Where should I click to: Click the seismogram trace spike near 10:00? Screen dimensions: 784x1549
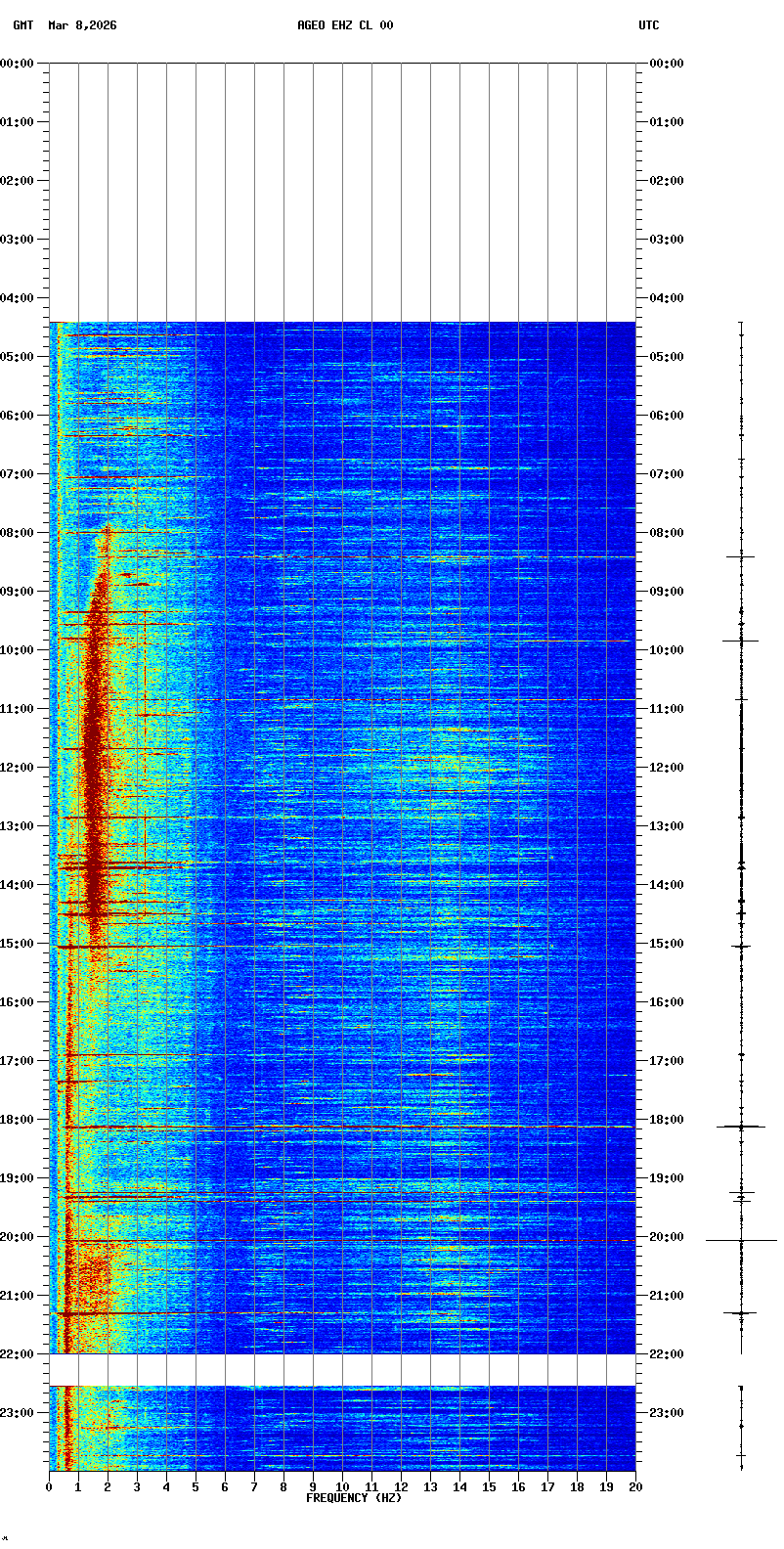[741, 641]
